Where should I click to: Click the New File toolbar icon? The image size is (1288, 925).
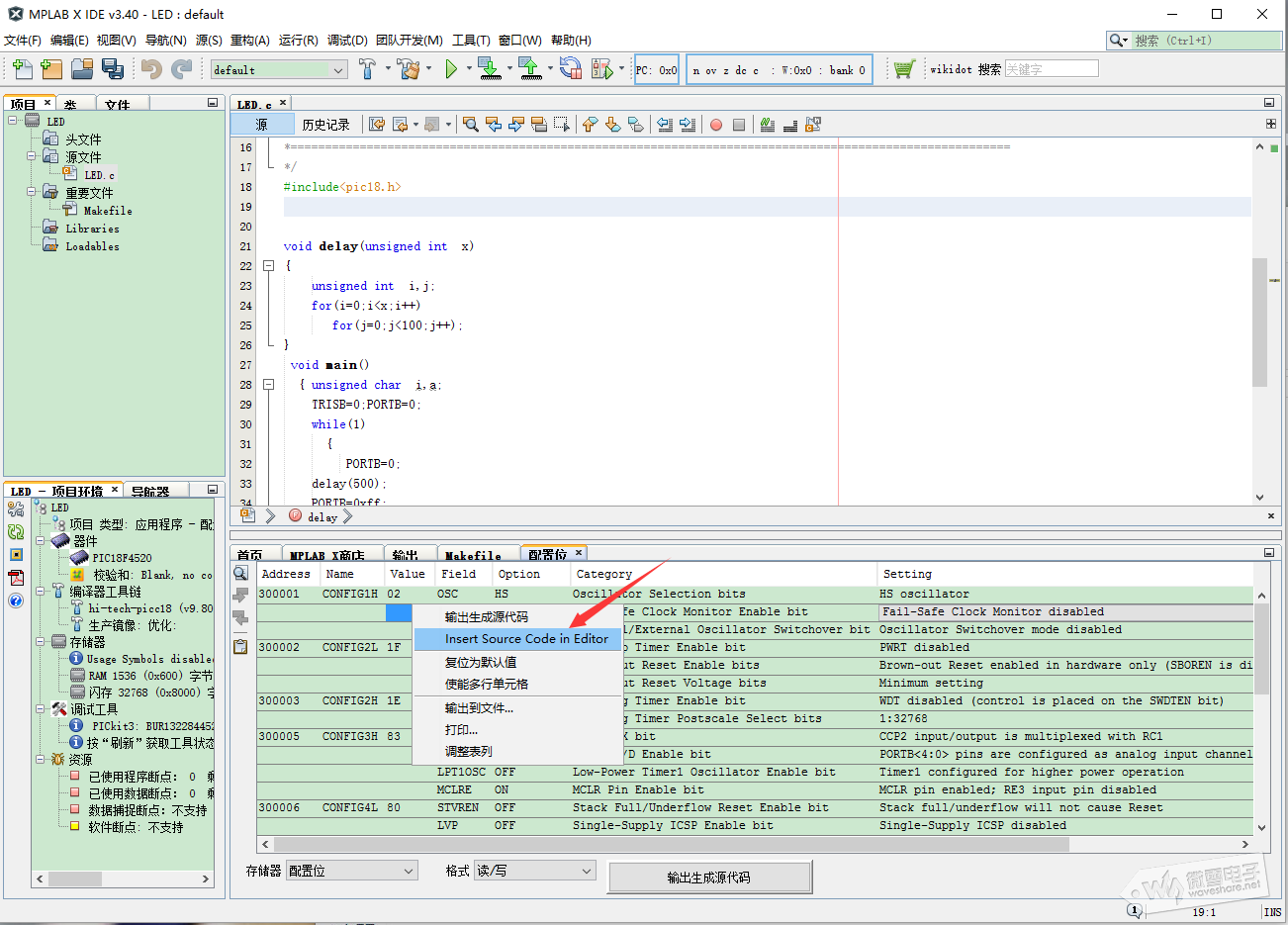coord(23,68)
